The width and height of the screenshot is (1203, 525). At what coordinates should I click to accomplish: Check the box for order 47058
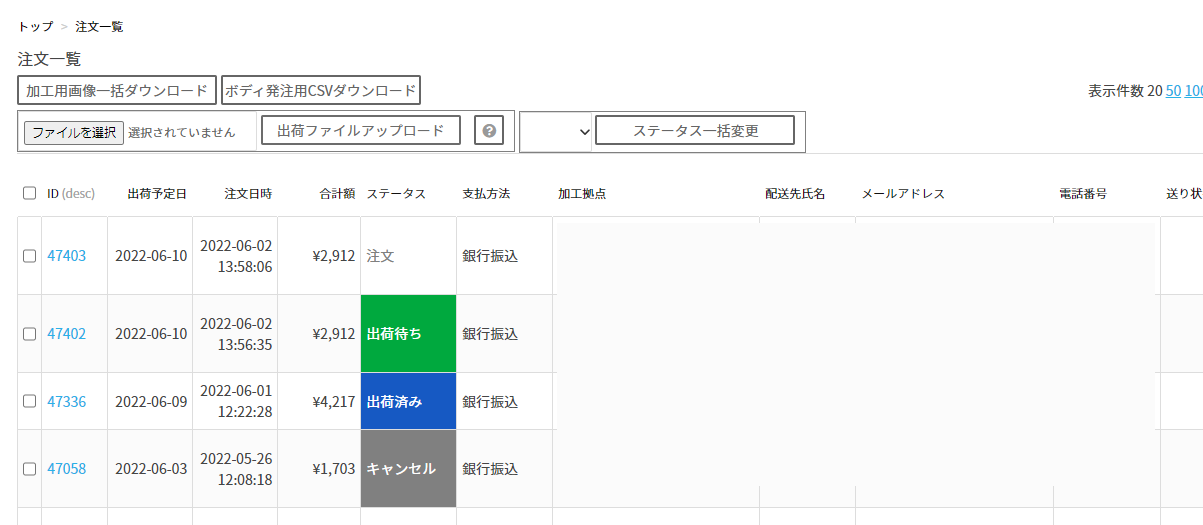click(29, 468)
